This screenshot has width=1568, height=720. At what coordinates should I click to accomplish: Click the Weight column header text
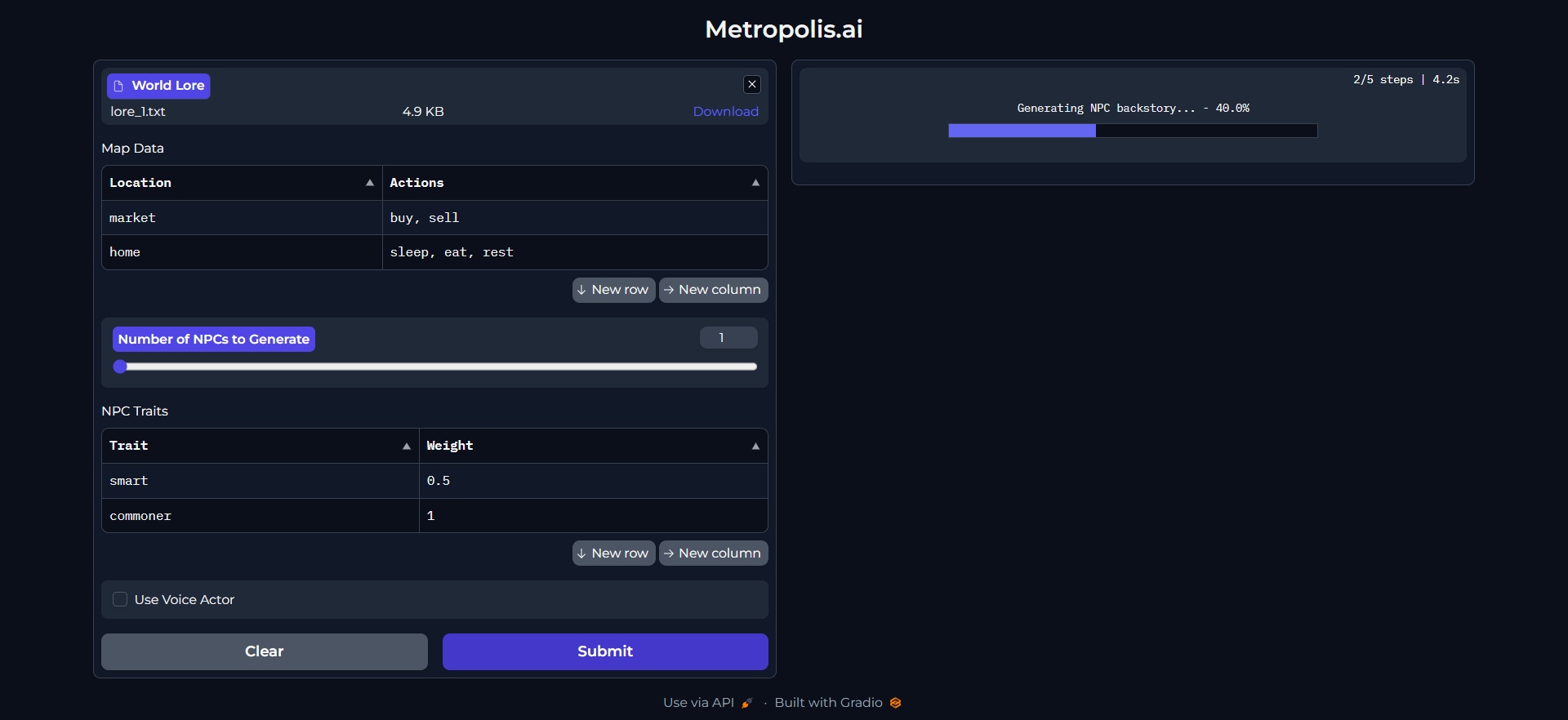450,446
